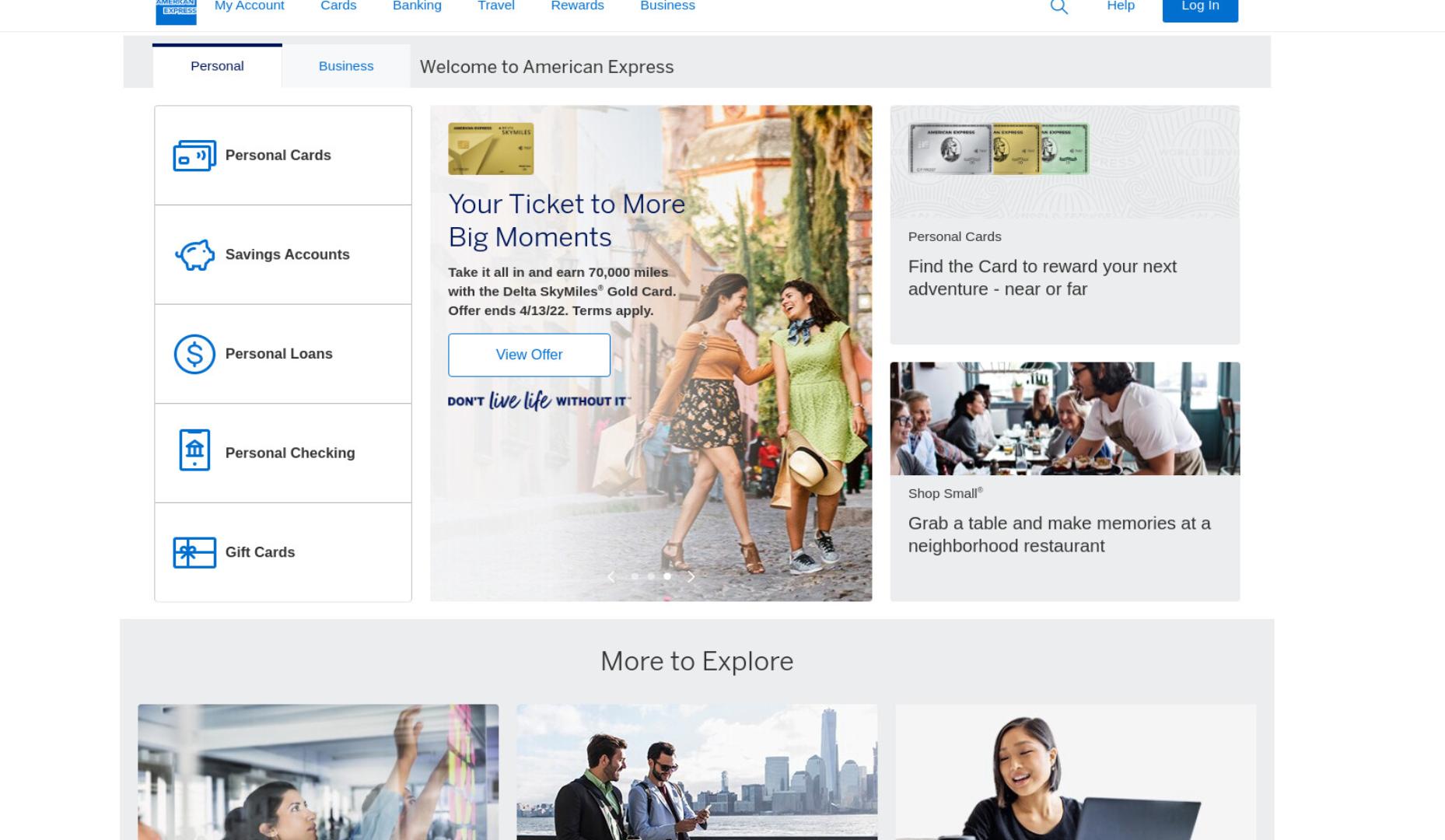
Task: Click the View Offer button
Action: tap(529, 355)
